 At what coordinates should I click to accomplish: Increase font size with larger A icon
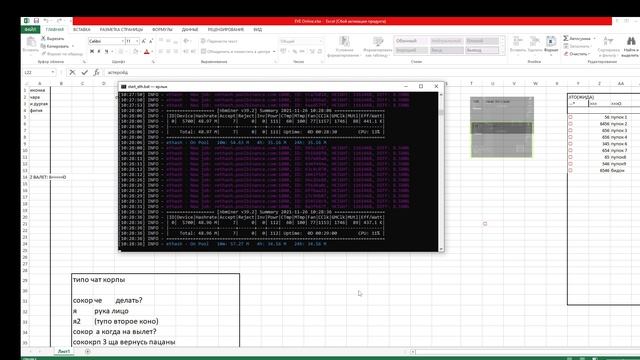click(x=144, y=41)
